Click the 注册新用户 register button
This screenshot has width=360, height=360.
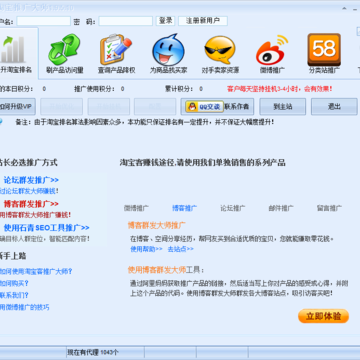coord(203,21)
